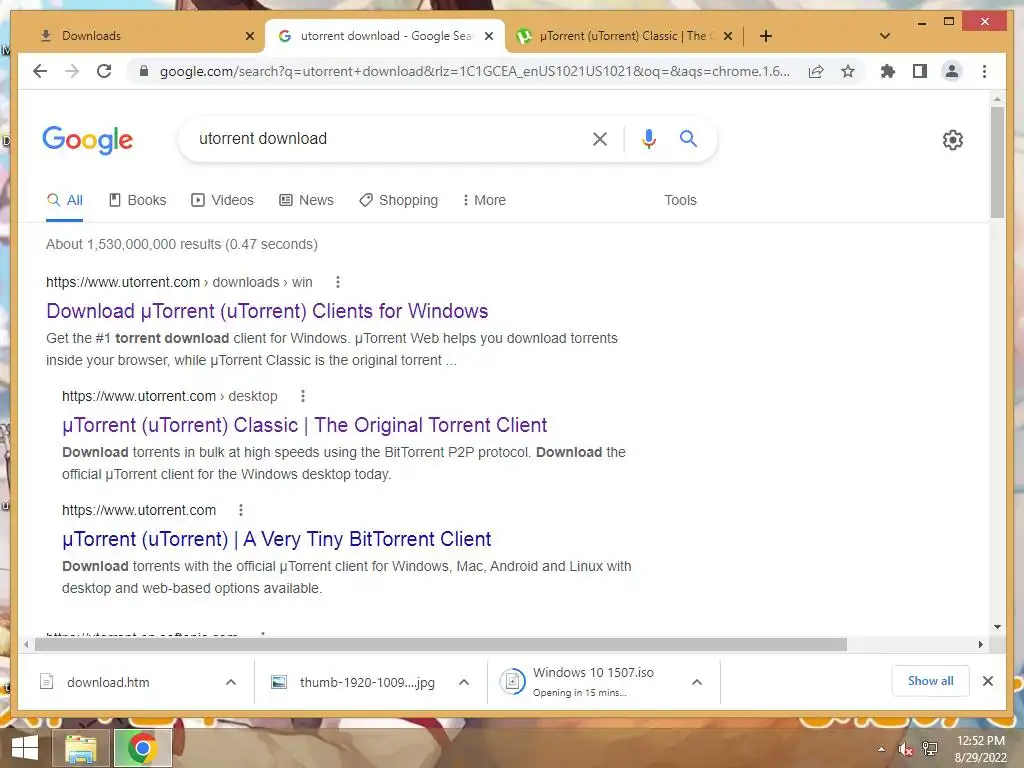Viewport: 1024px width, 768px height.
Task: Expand Windows 10 1507.iso download options
Action: point(697,682)
